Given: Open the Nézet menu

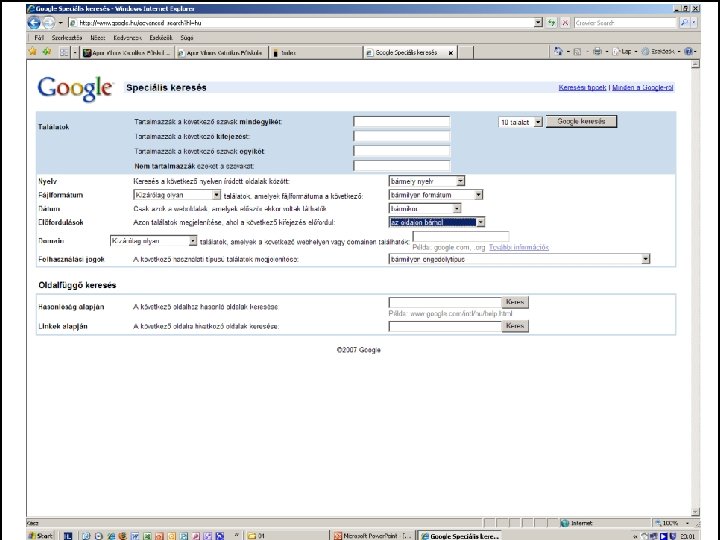Looking at the screenshot, I should tap(97, 38).
